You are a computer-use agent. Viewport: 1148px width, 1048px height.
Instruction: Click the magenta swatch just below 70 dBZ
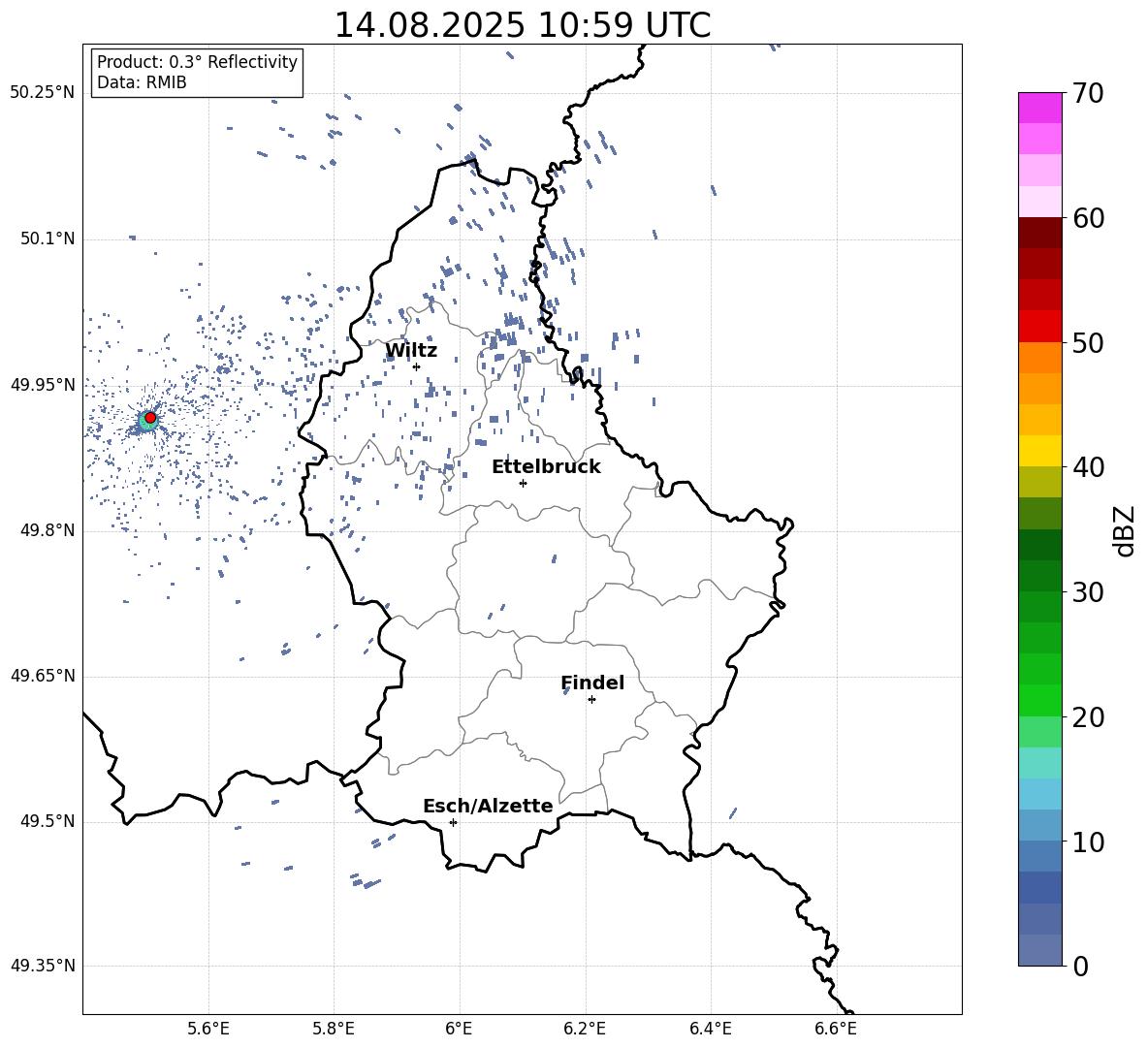pyautogui.click(x=1039, y=109)
